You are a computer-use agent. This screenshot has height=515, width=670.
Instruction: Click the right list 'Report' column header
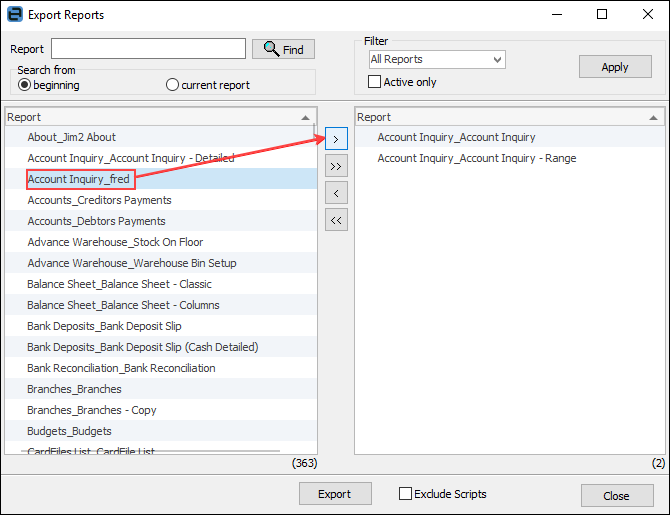point(510,117)
